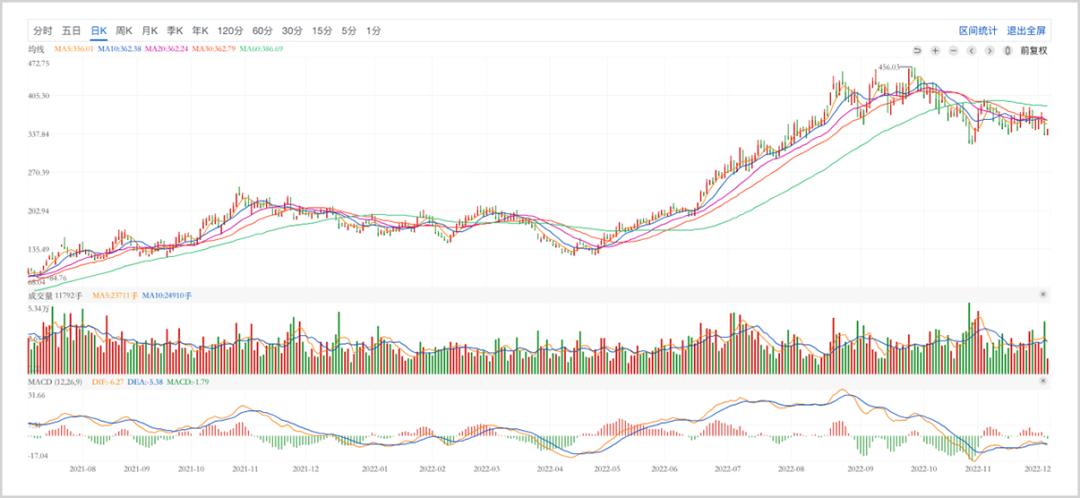Select the 月K monthly chart tab
Viewport: 1080px width, 498px height.
click(x=150, y=30)
